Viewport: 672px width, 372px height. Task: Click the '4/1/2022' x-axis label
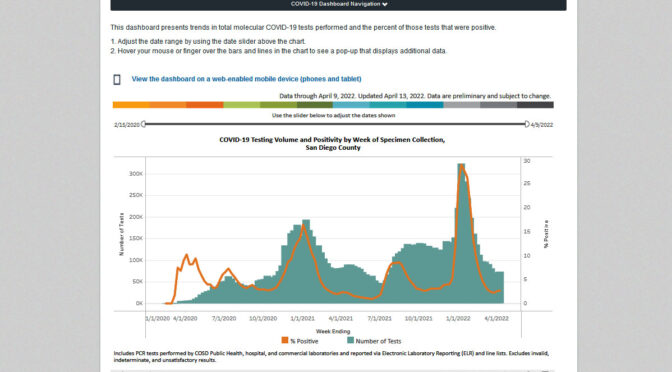tap(496, 318)
